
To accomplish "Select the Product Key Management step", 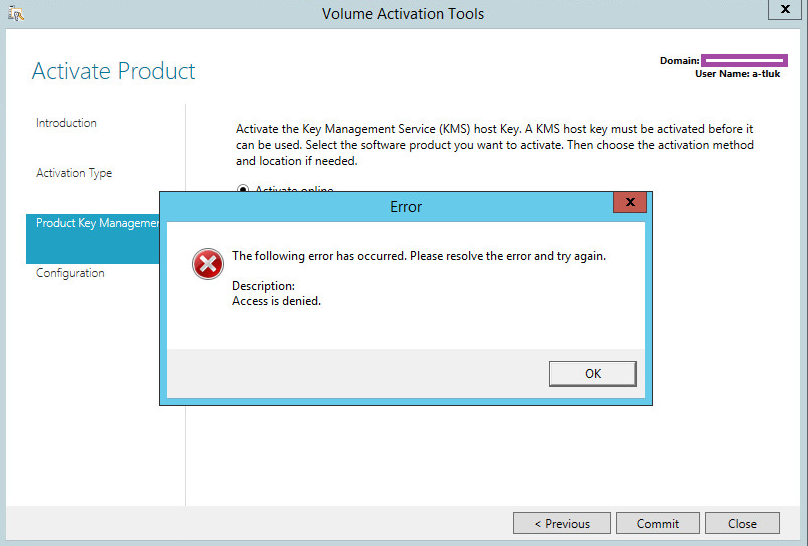I will [x=97, y=223].
